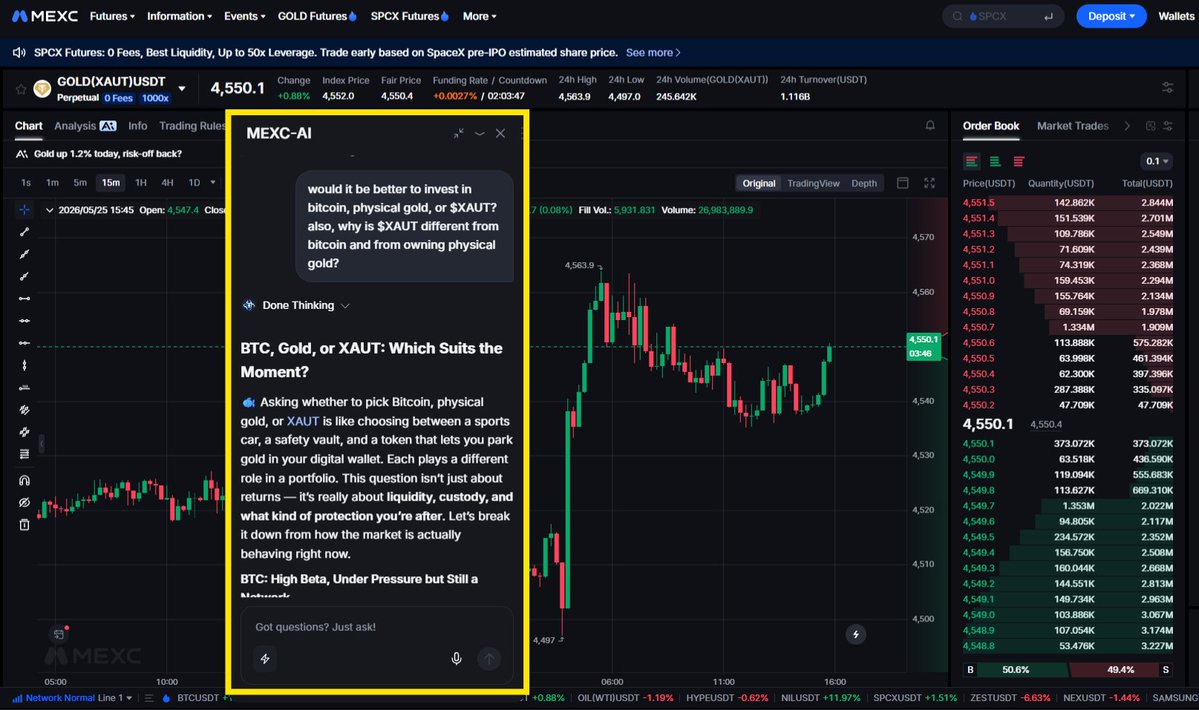Show the next order book tabs with chevron
Viewport: 1199px width, 710px height.
tap(1126, 125)
